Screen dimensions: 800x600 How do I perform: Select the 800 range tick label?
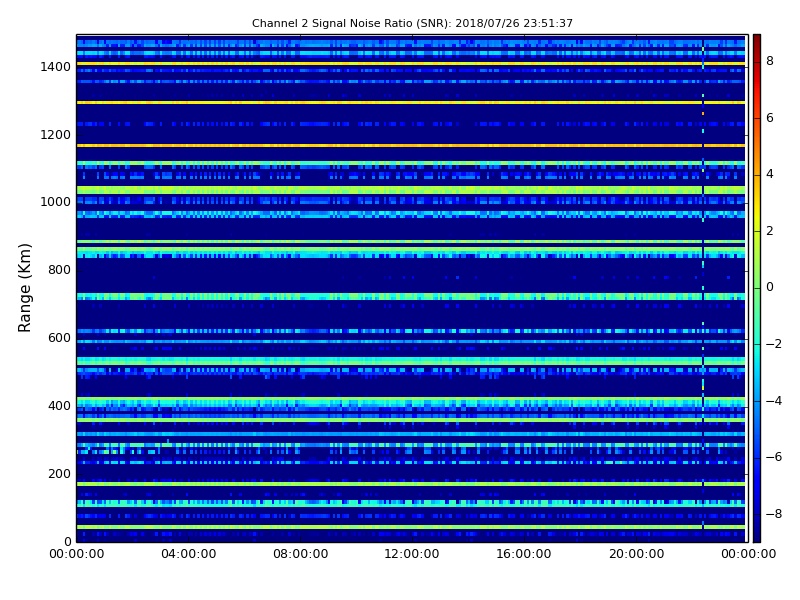tap(59, 270)
